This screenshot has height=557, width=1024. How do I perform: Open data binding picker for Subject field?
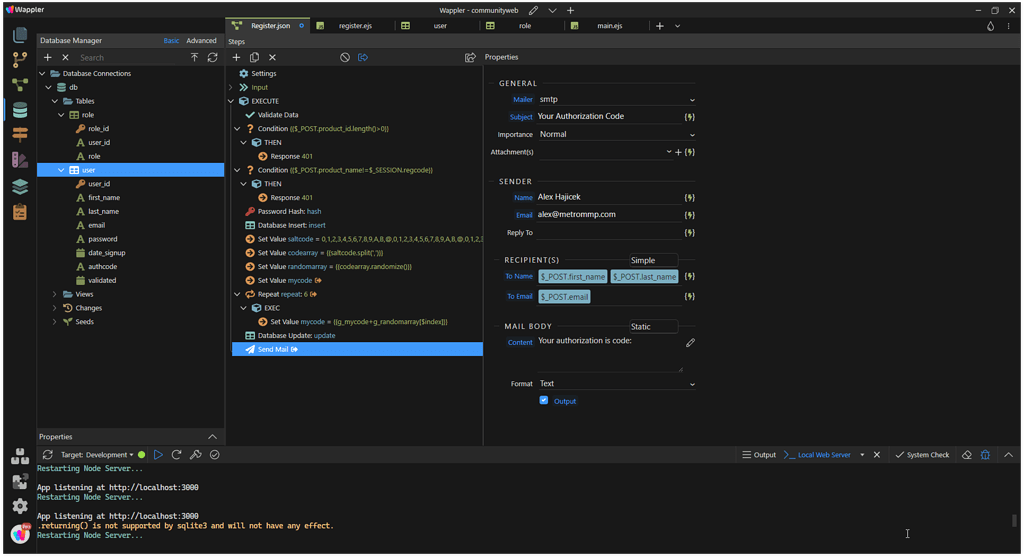point(690,117)
